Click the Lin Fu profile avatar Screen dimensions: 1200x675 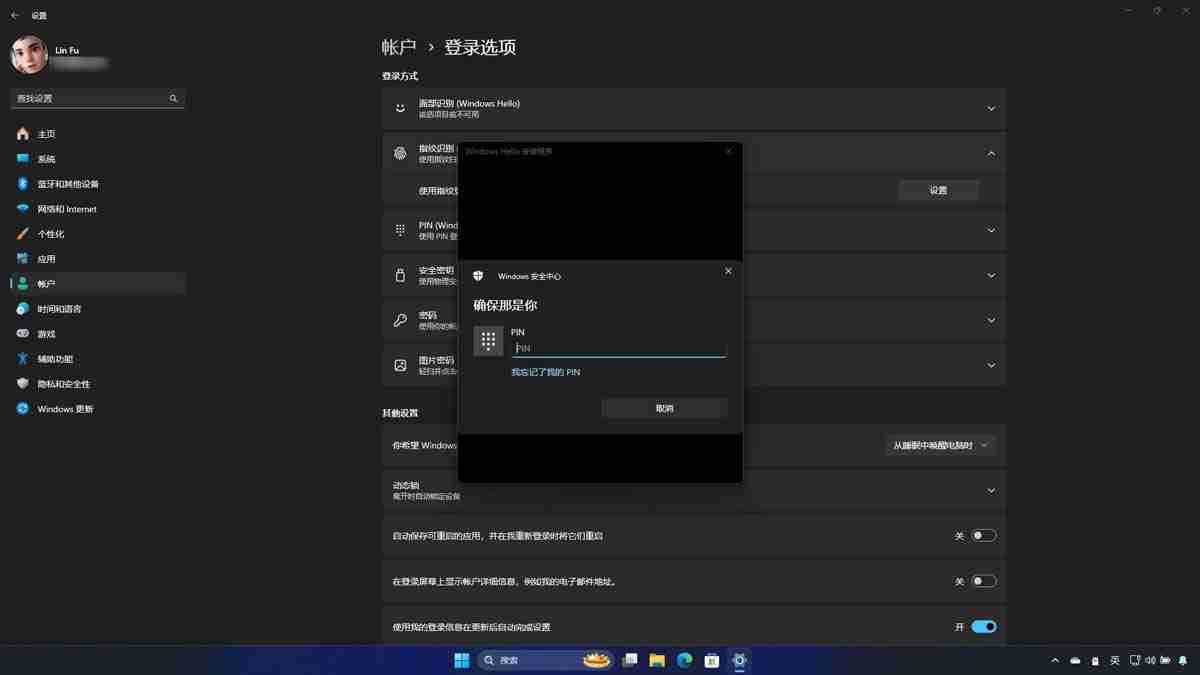click(x=28, y=55)
